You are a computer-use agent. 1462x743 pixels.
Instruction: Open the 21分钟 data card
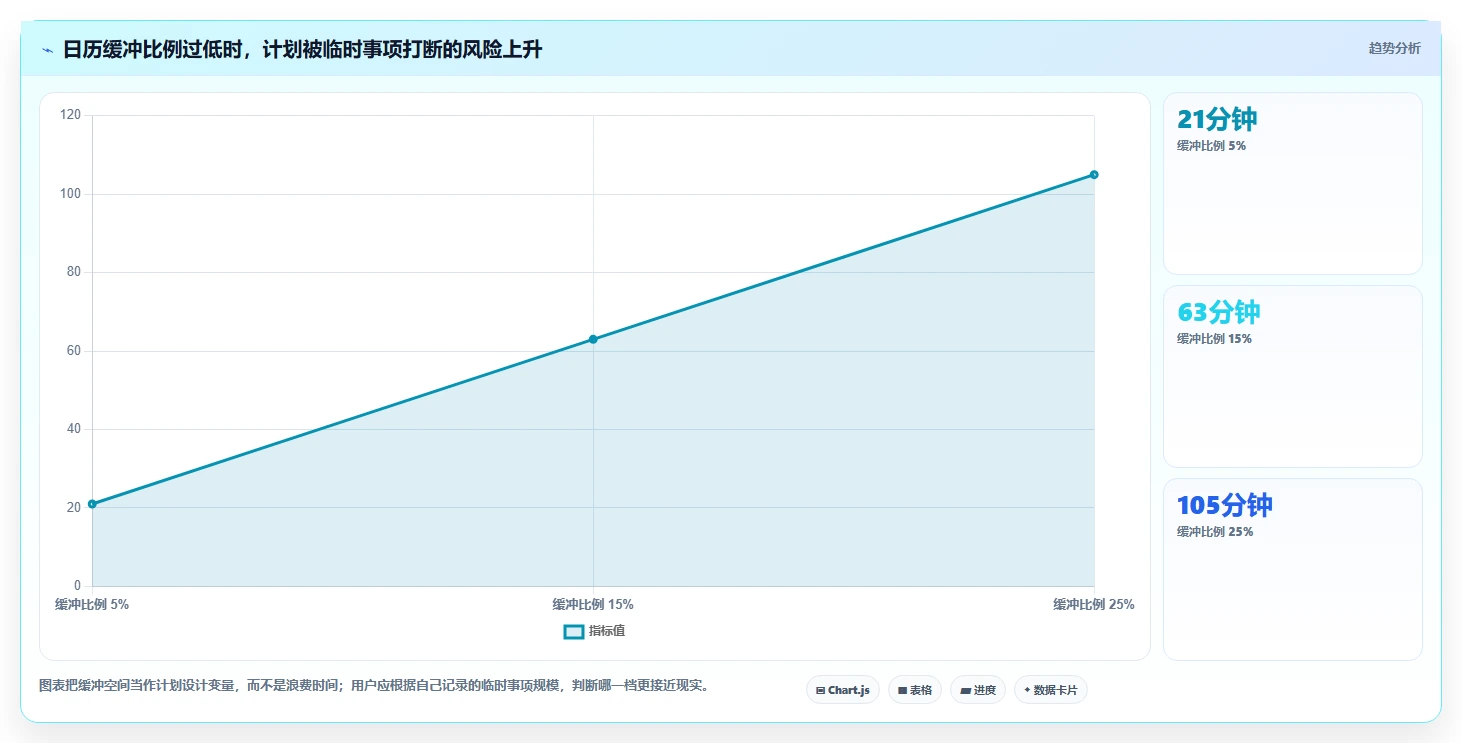click(x=1292, y=183)
